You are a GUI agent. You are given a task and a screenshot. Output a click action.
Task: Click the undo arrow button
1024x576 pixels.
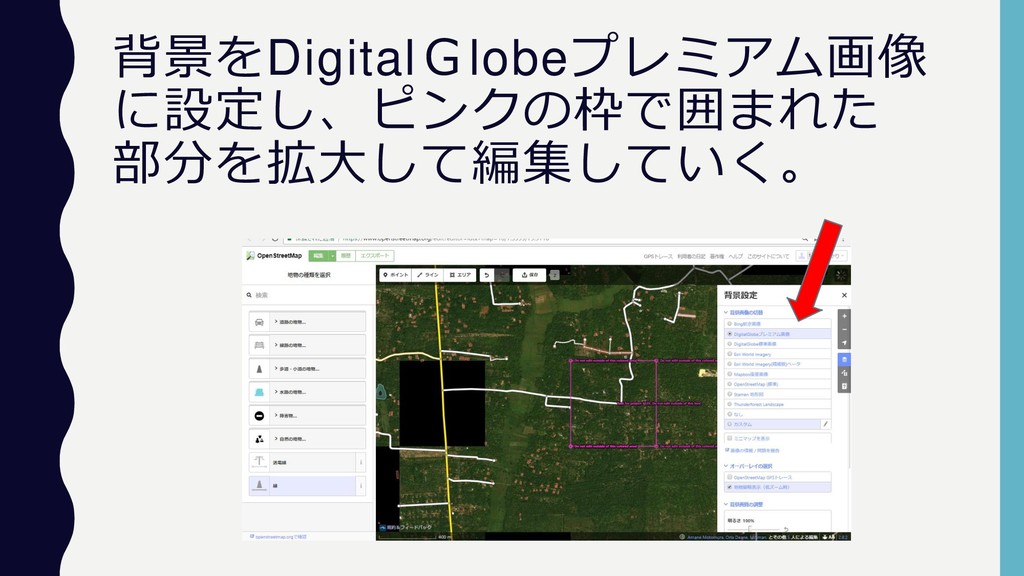(x=487, y=275)
